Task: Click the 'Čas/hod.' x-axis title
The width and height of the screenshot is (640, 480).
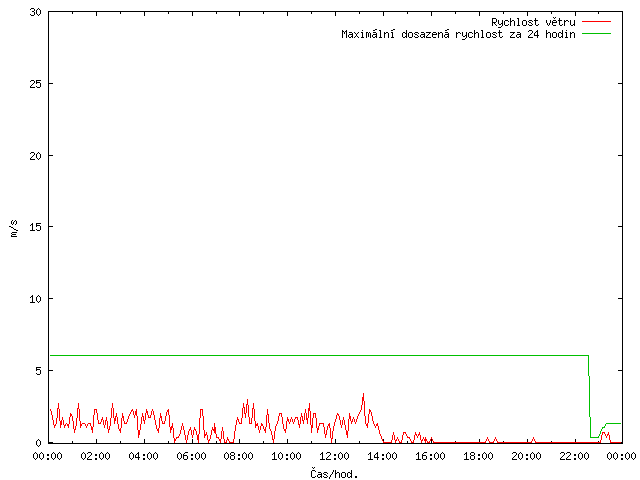Action: pos(334,473)
